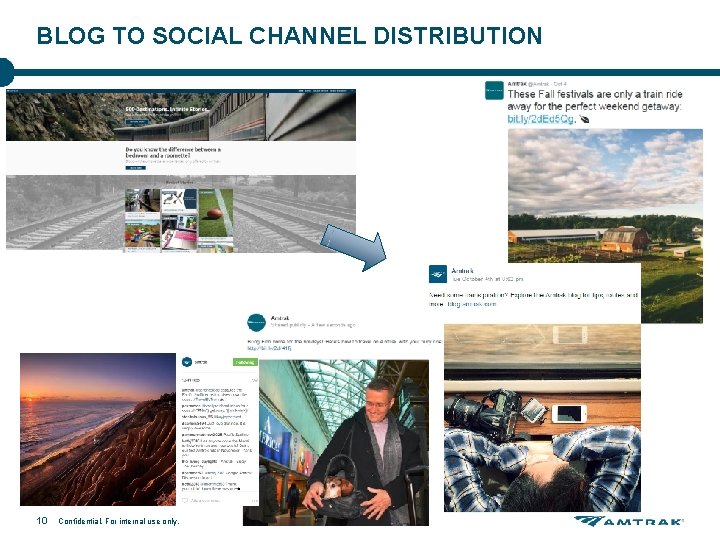Click the blue button under bedroom vs roomette headline
This screenshot has height=540, width=720.
(x=135, y=168)
